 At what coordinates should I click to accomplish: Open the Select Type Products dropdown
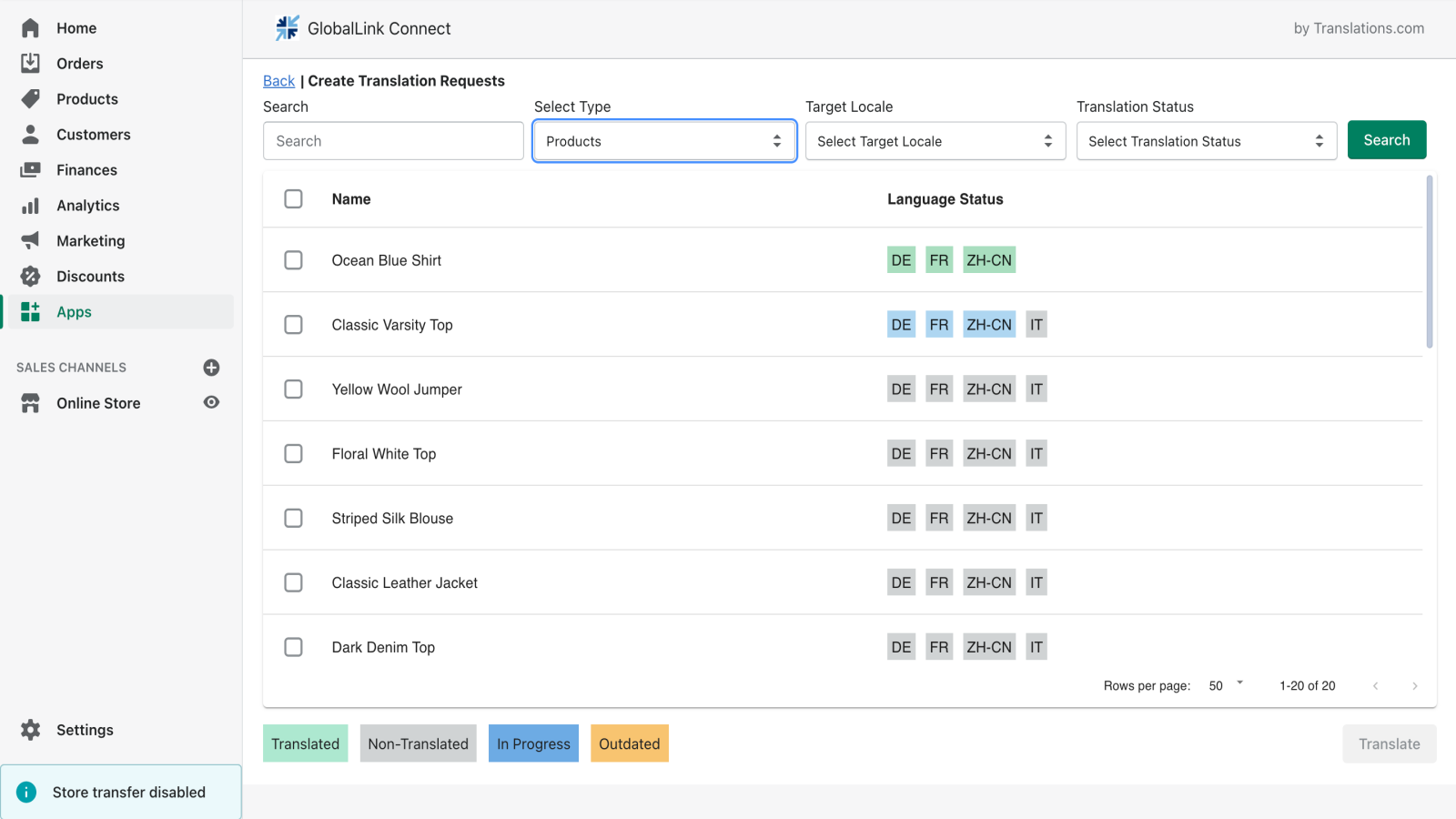point(664,141)
